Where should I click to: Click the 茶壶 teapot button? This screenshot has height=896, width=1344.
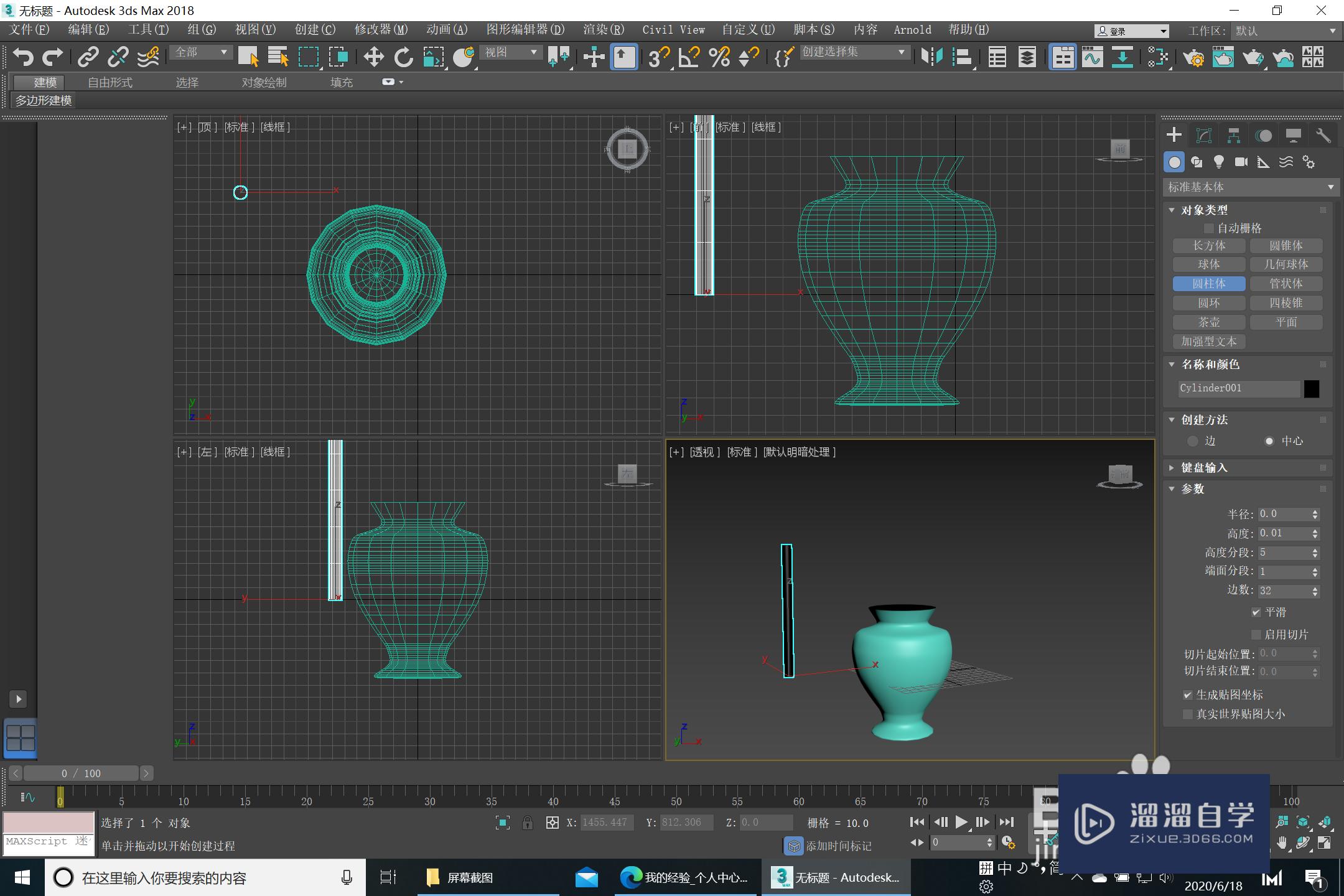(1208, 322)
